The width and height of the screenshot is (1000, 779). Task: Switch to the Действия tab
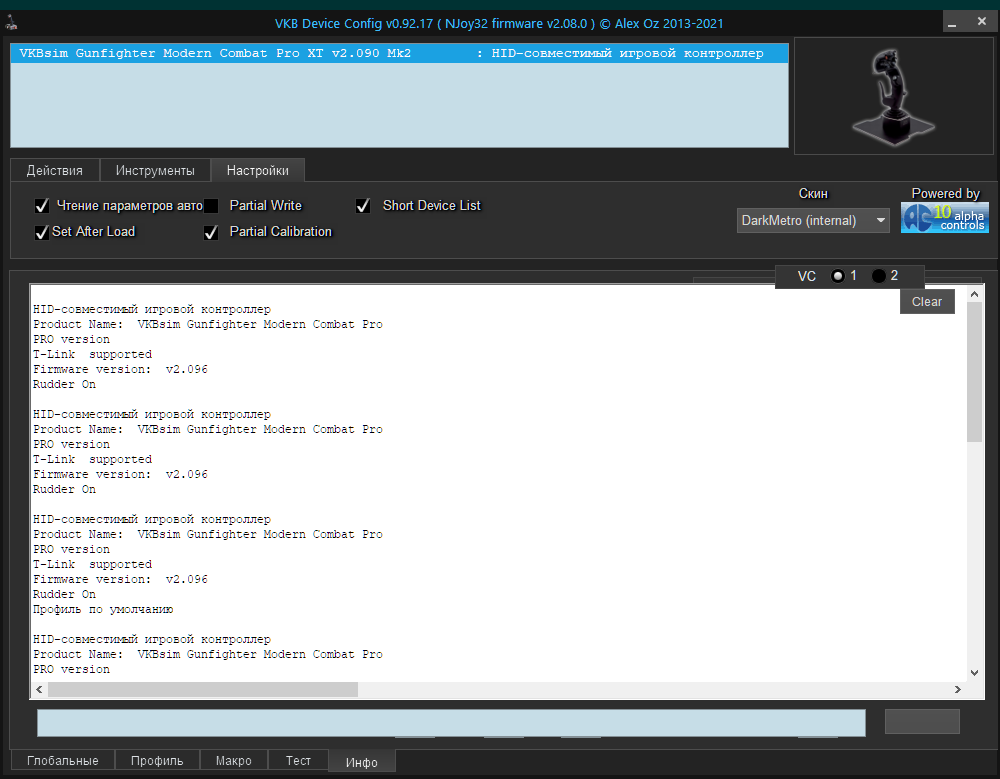coord(55,170)
